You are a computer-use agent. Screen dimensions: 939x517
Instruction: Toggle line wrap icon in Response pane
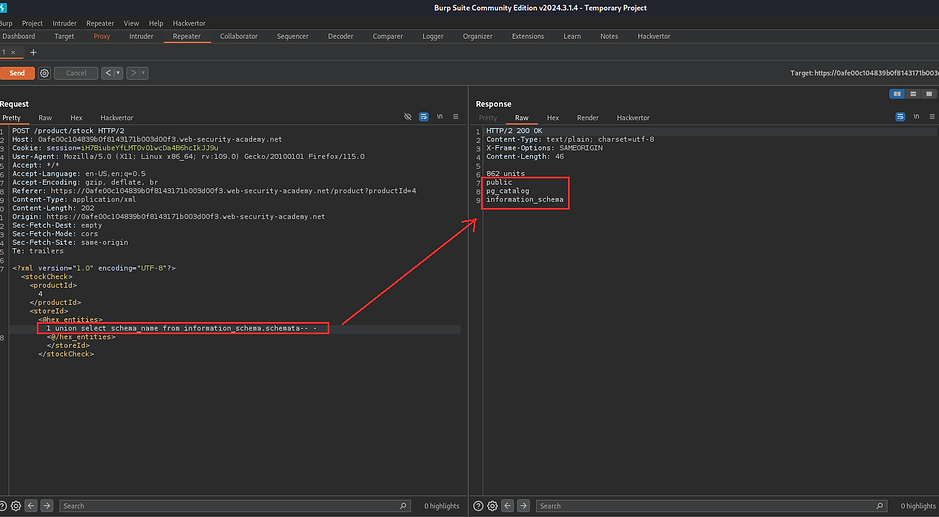tap(900, 117)
